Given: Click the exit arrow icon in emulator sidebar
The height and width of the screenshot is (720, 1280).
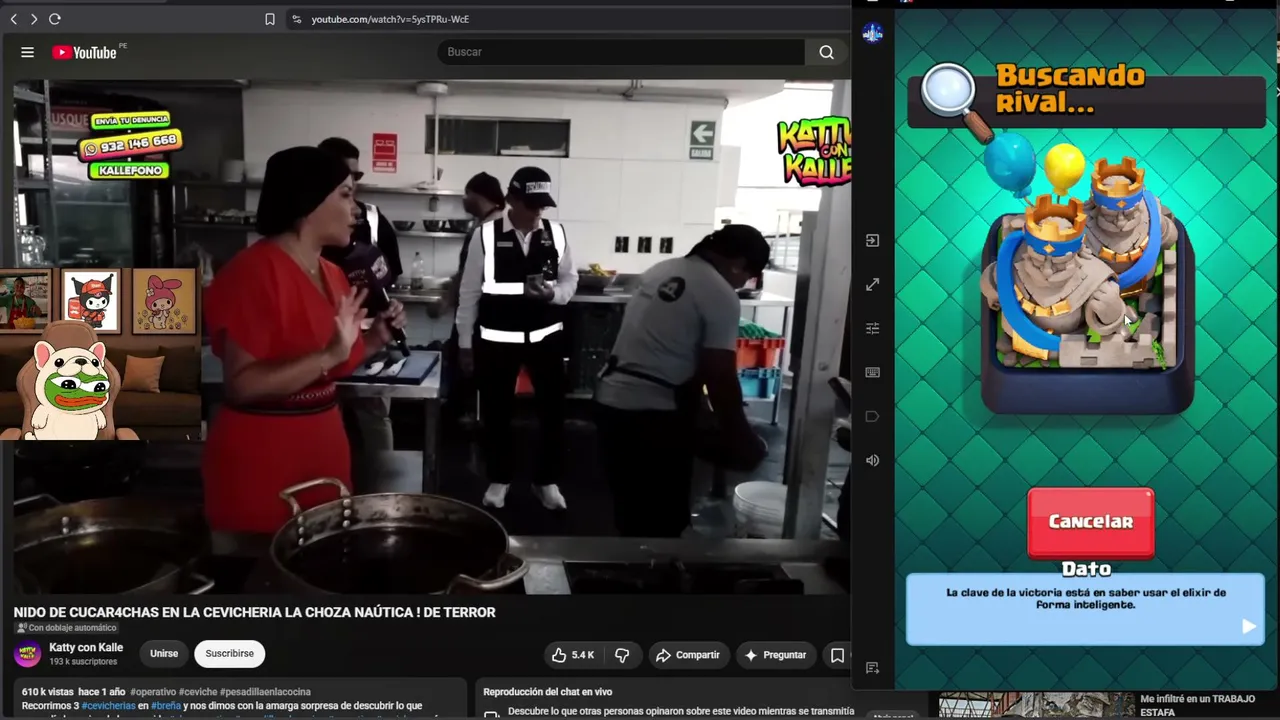Looking at the screenshot, I should [x=872, y=241].
